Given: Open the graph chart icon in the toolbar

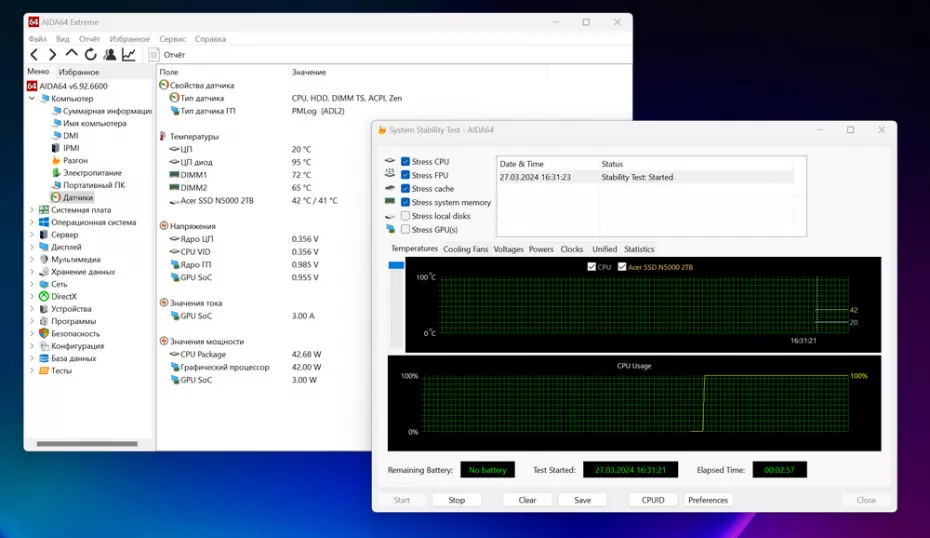Looking at the screenshot, I should coord(128,55).
